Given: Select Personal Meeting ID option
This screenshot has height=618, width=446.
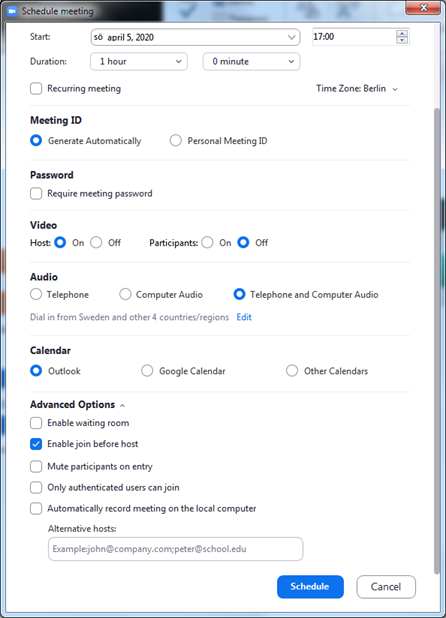Looking at the screenshot, I should point(176,141).
